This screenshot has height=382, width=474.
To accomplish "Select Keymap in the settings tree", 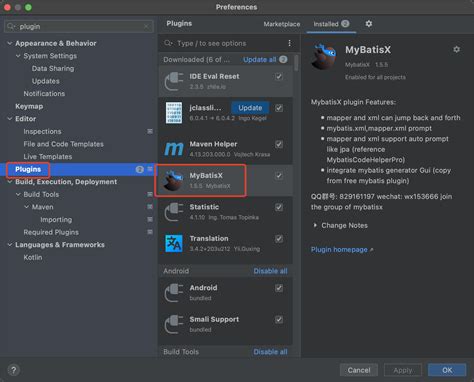I will pyautogui.click(x=29, y=106).
